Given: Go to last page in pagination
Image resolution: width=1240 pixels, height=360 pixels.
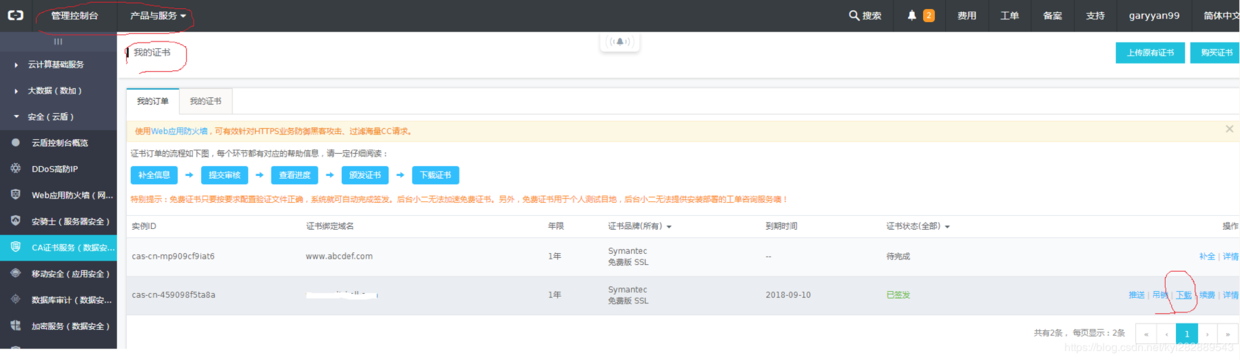Looking at the screenshot, I should tap(1229, 333).
